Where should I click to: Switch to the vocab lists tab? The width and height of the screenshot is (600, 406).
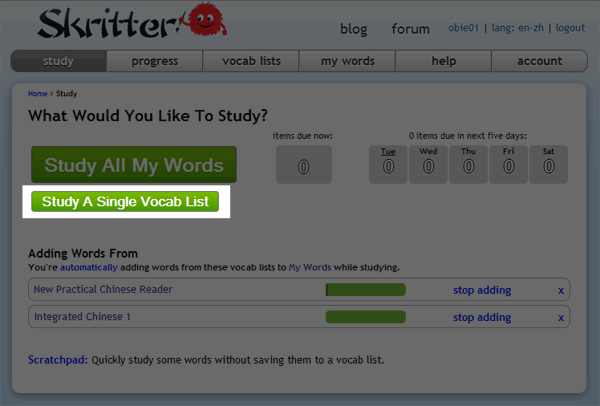250,61
